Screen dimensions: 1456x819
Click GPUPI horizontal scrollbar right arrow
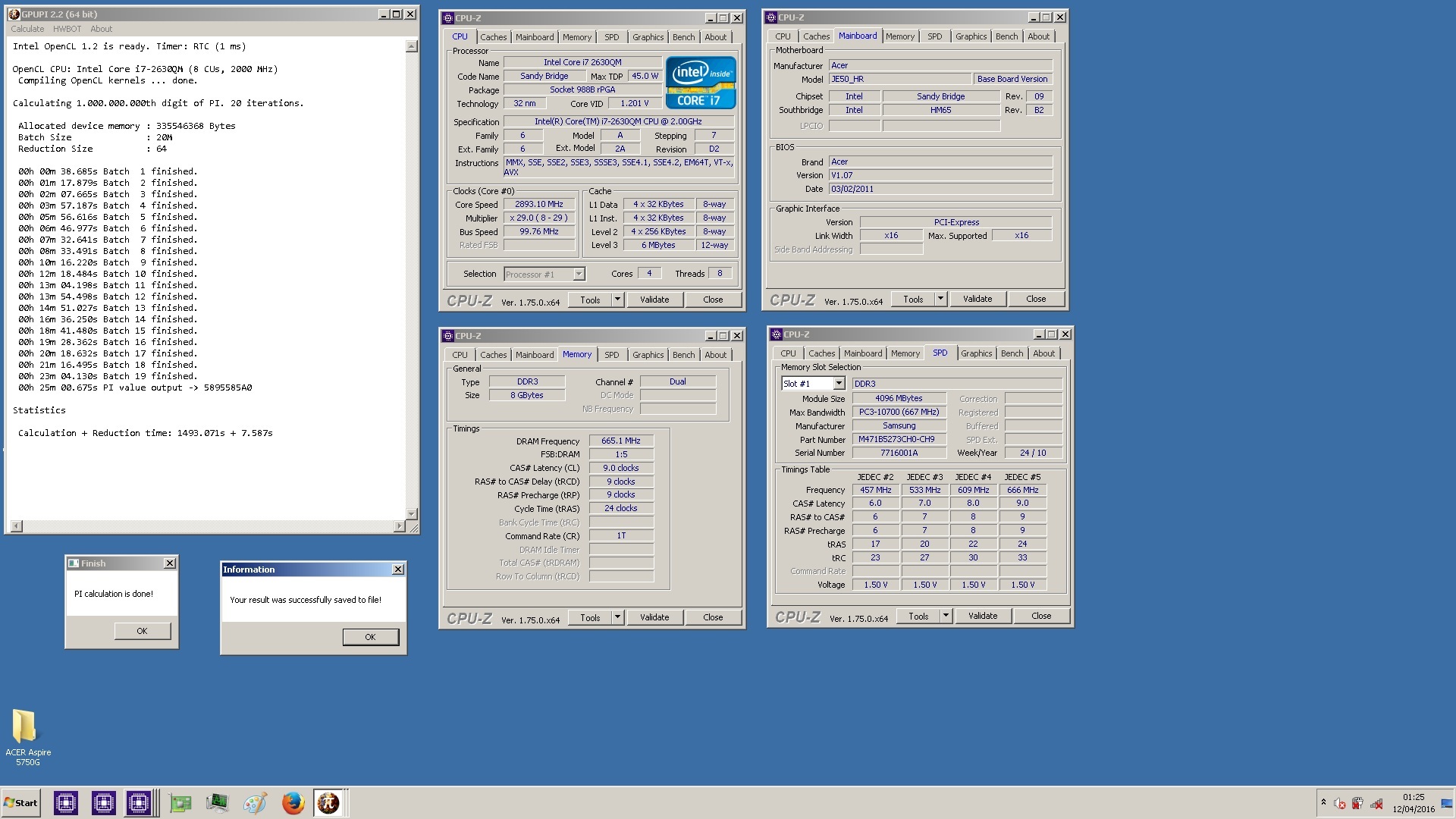400,526
